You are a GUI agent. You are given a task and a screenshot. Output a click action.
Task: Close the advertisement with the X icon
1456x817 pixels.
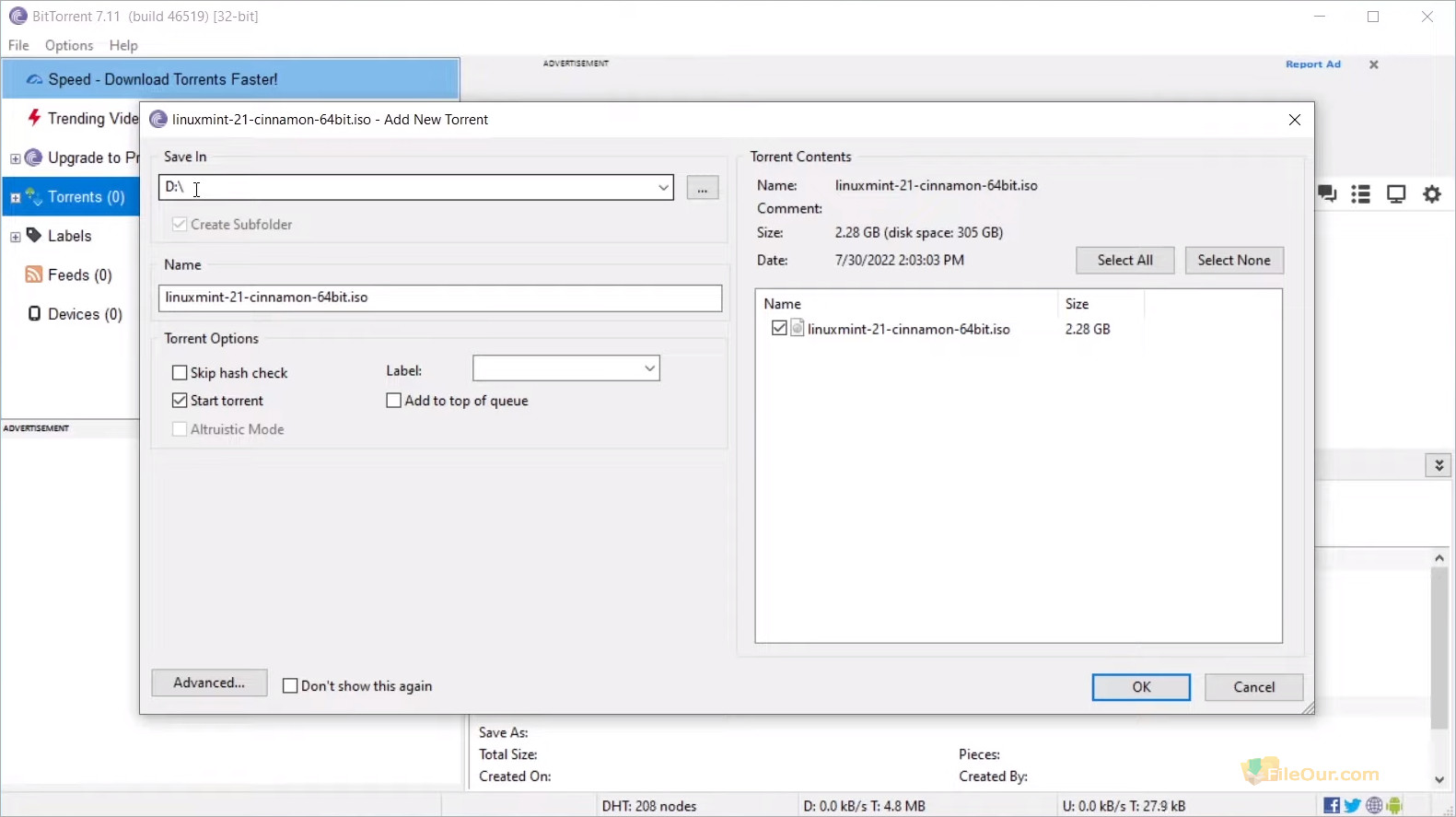click(x=1373, y=64)
